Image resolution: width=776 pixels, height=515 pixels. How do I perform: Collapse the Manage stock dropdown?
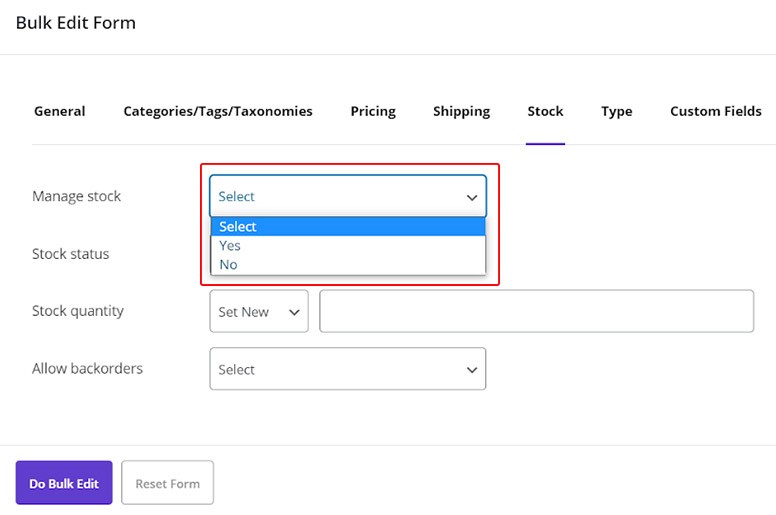[x=347, y=197]
